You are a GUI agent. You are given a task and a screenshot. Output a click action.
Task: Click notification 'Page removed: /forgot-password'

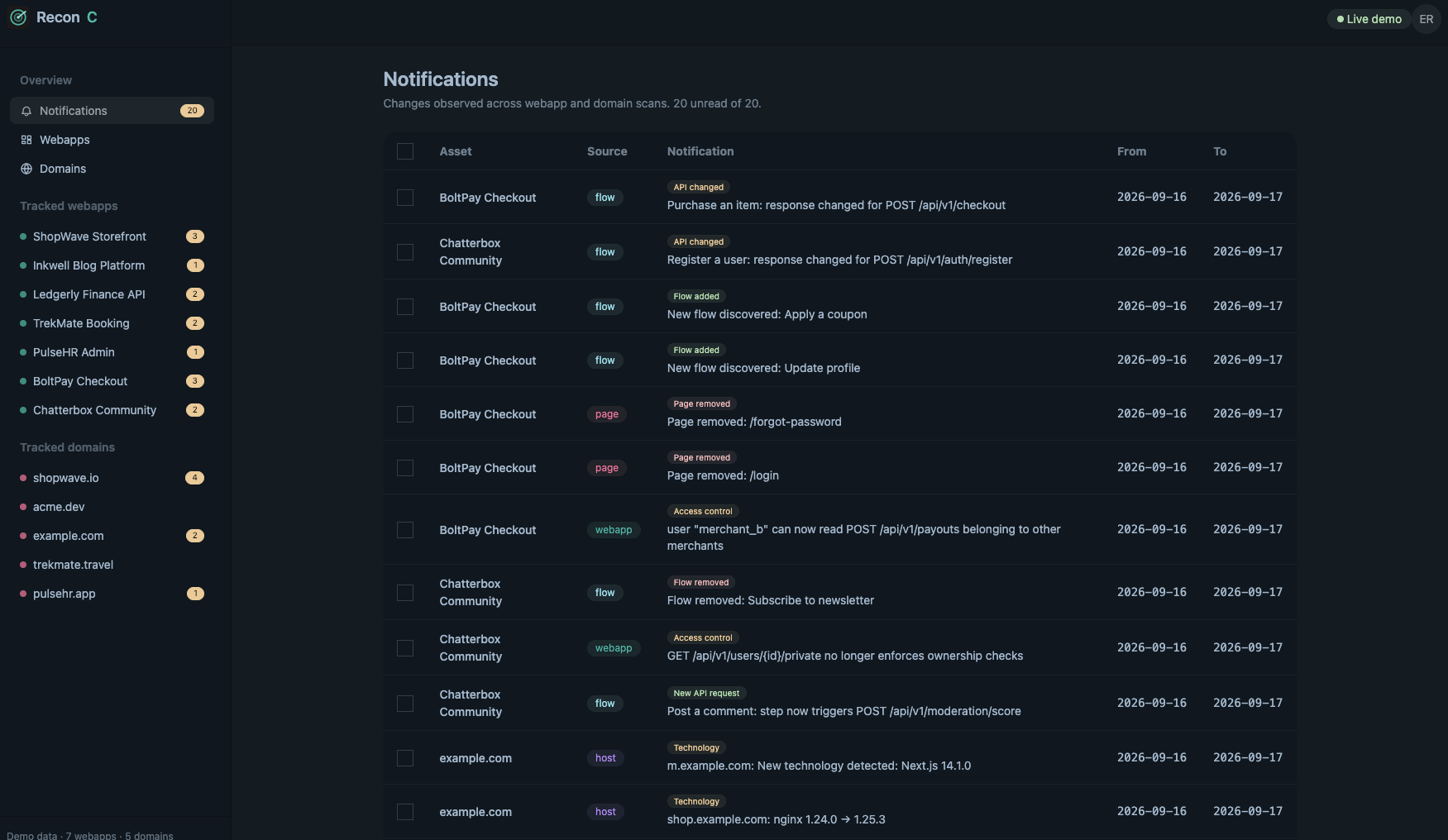tap(754, 422)
